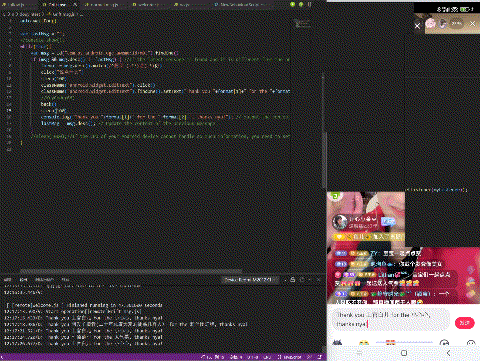This screenshot has height=361, width=480.
Task: Click the notification bell in the status bar
Action: click(319, 357)
